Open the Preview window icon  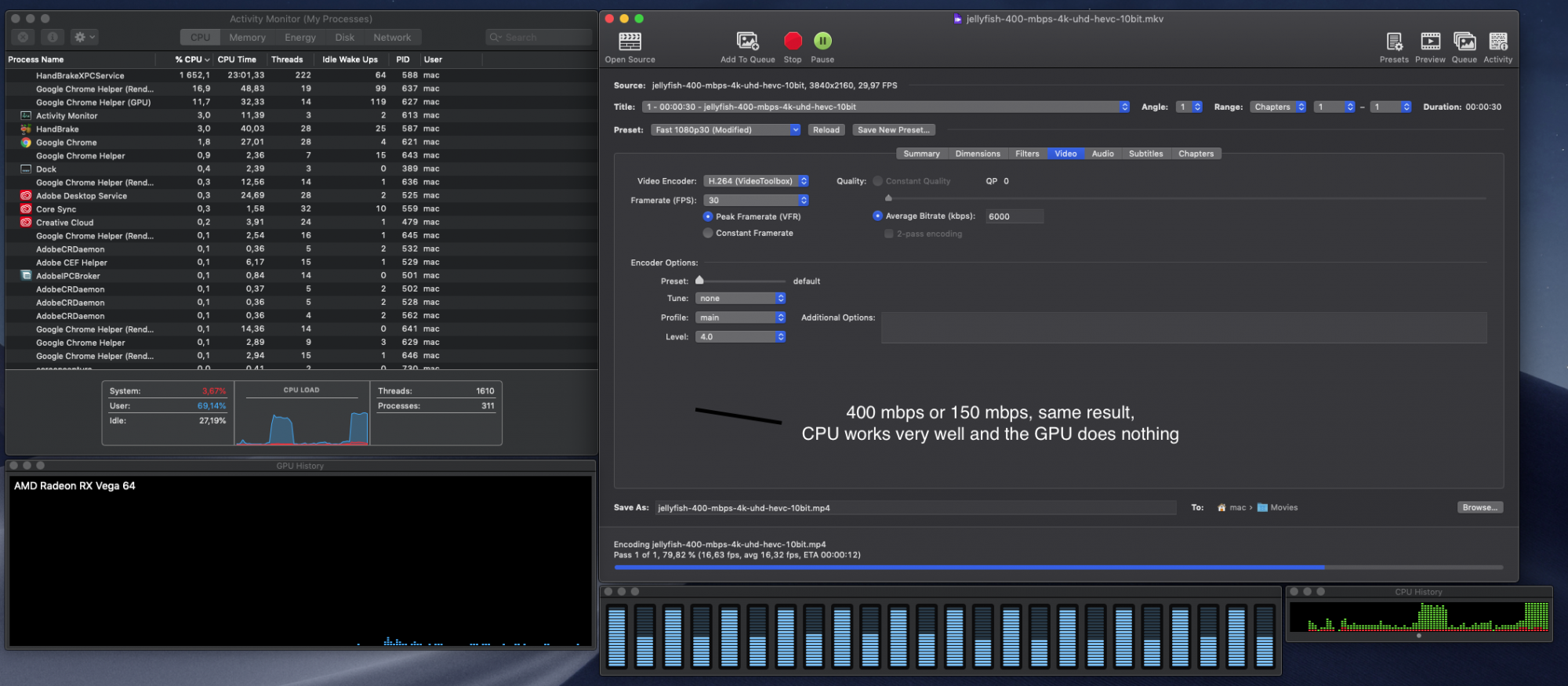click(1430, 41)
